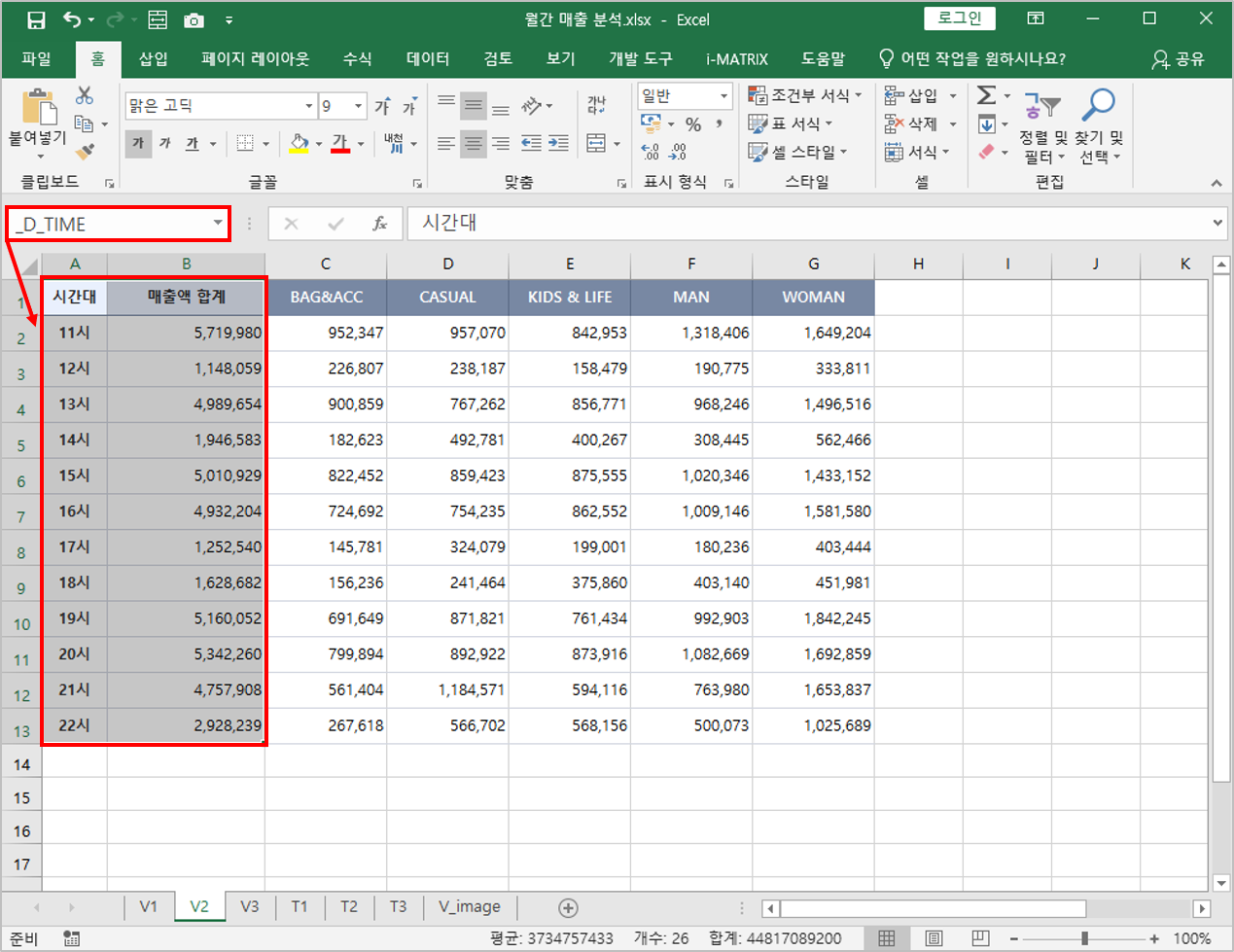Expand the font name dropdown
Viewport: 1234px width, 952px height.
(x=309, y=106)
